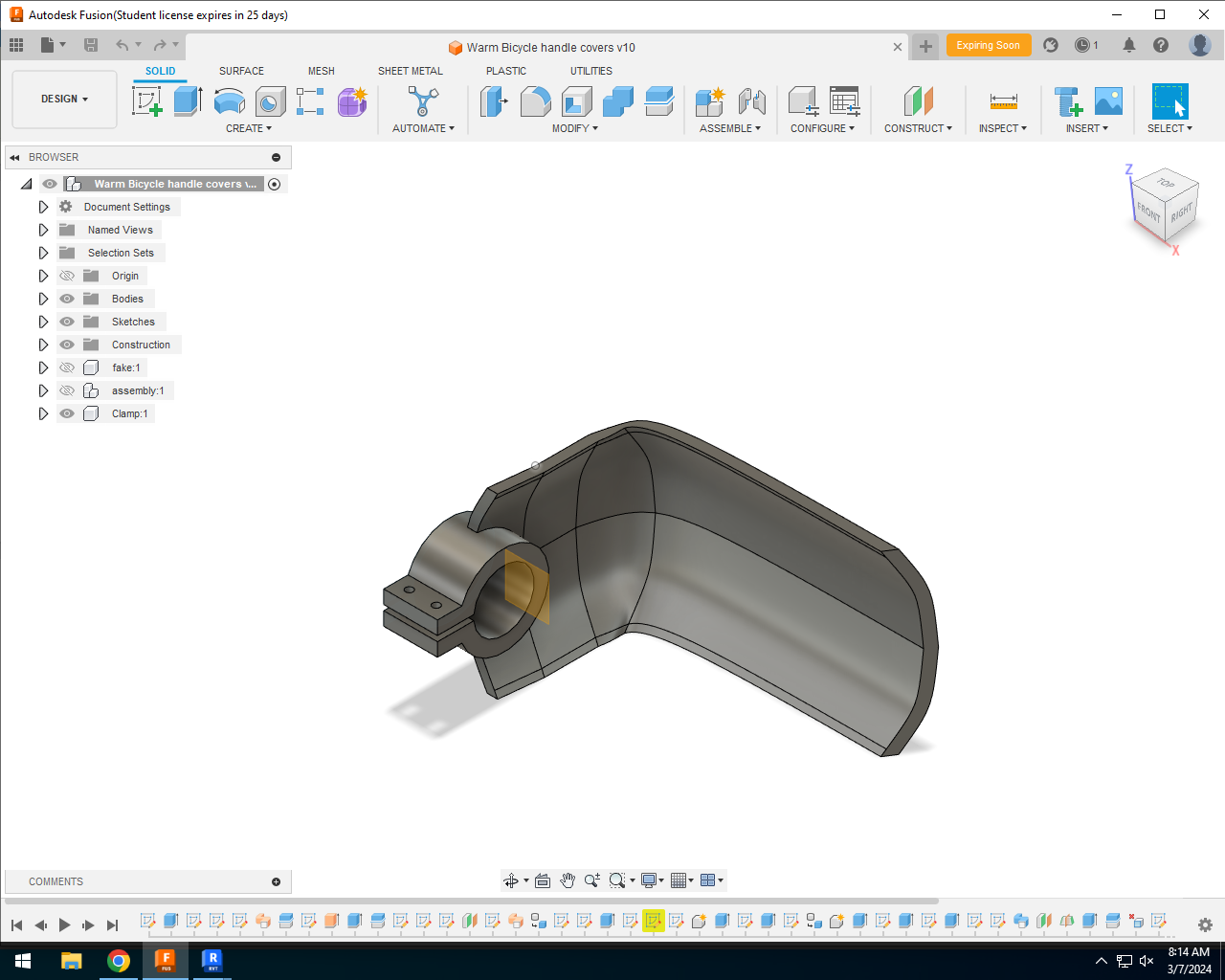Click the highlighted yellow sketch timeline feature

click(x=654, y=921)
